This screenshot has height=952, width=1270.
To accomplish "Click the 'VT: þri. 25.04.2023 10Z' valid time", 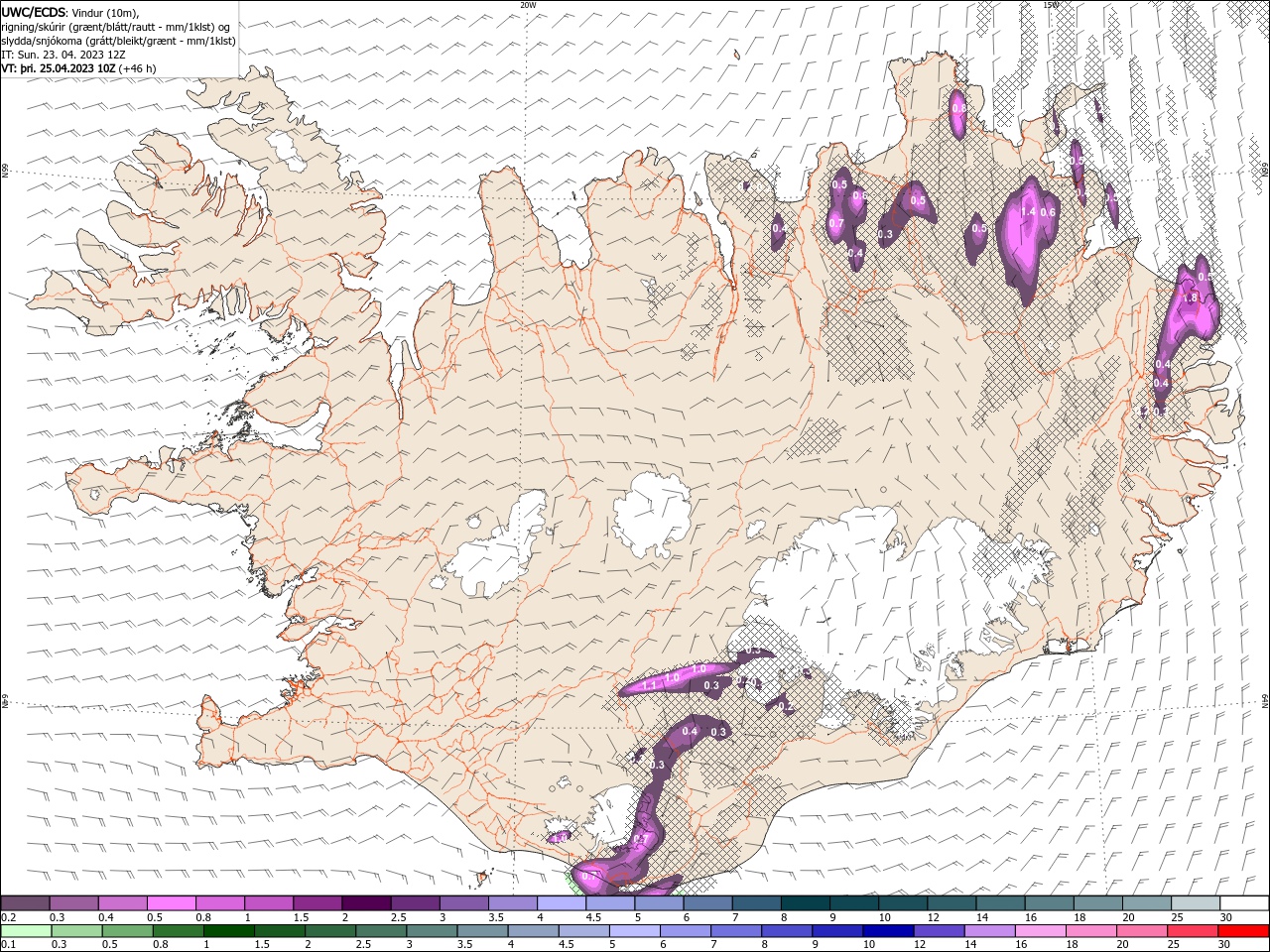I will click(58, 68).
